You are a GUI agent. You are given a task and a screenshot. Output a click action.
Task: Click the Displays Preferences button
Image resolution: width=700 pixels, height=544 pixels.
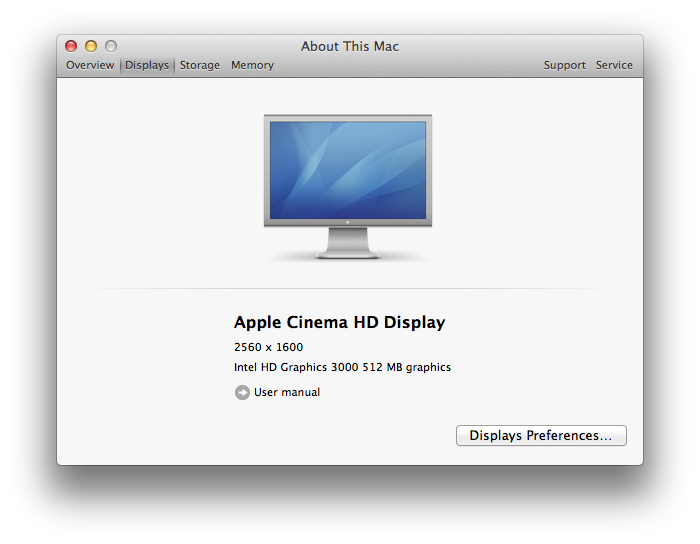coord(541,435)
